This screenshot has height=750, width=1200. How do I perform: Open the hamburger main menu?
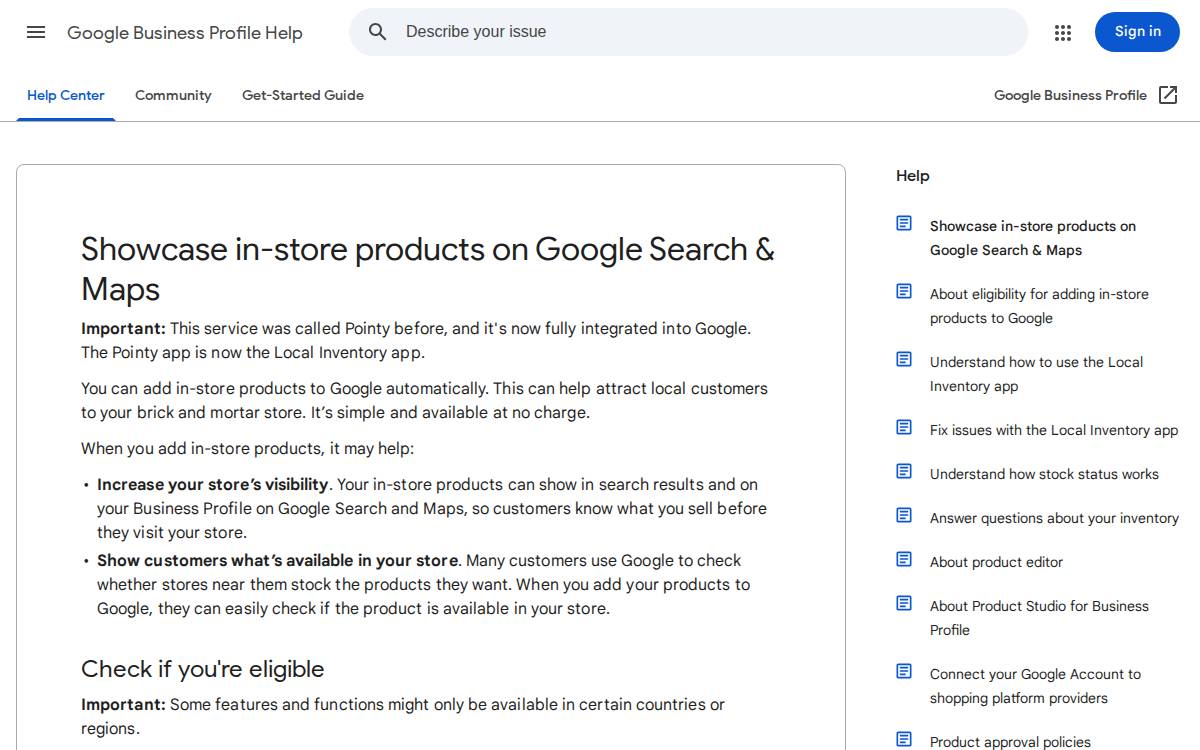[36, 32]
